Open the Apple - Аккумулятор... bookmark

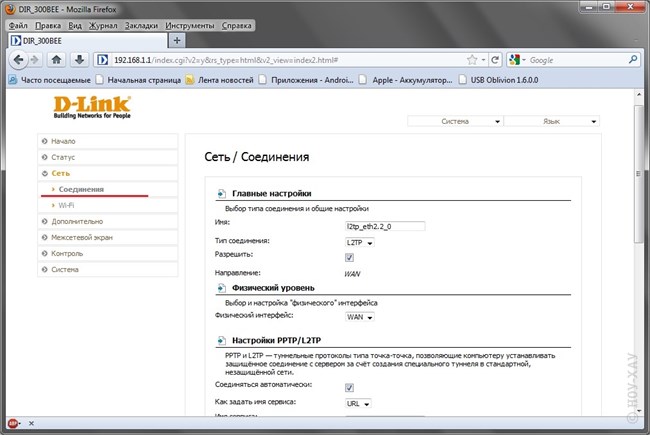click(x=406, y=80)
